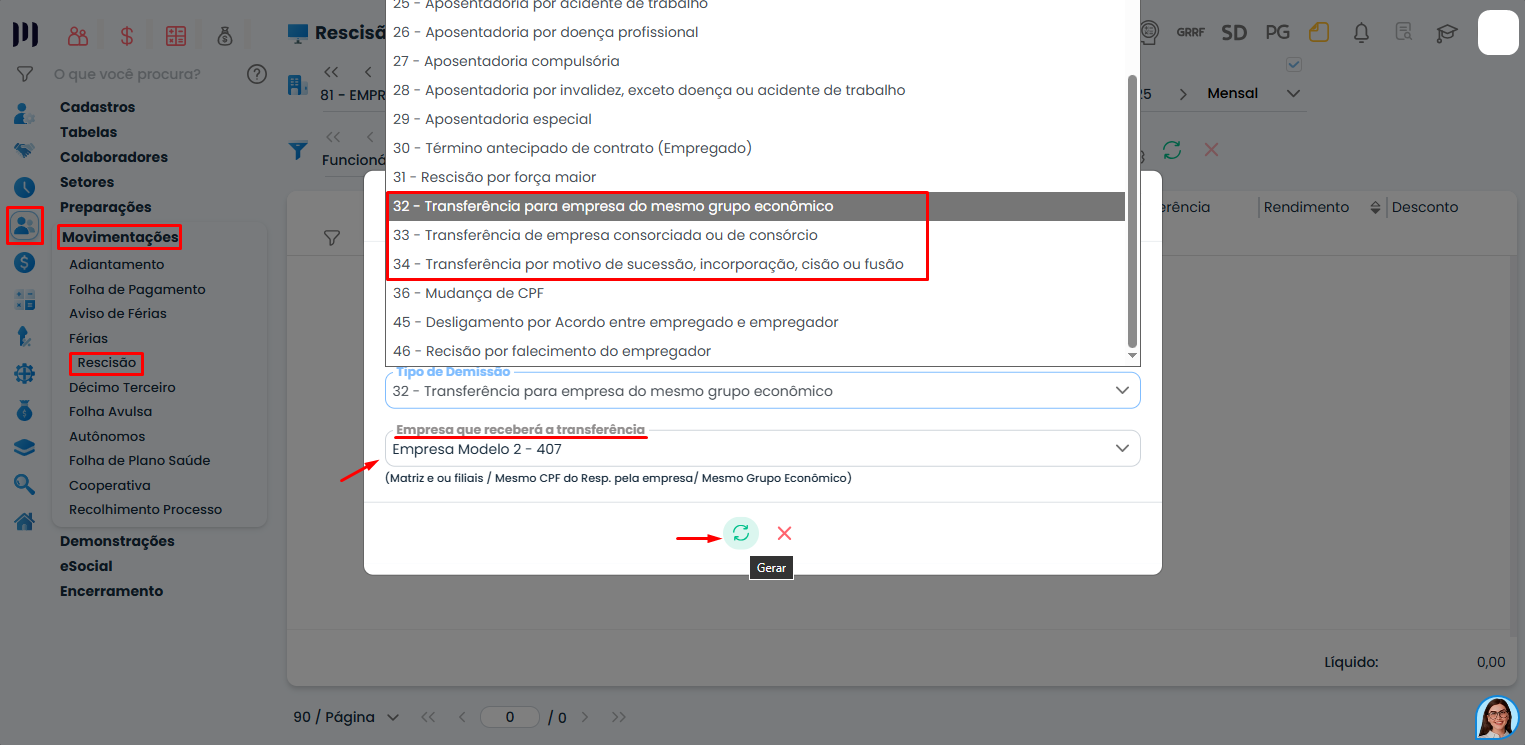The height and width of the screenshot is (745, 1525).
Task: Open the layers stack sidebar icon
Action: tap(24, 448)
